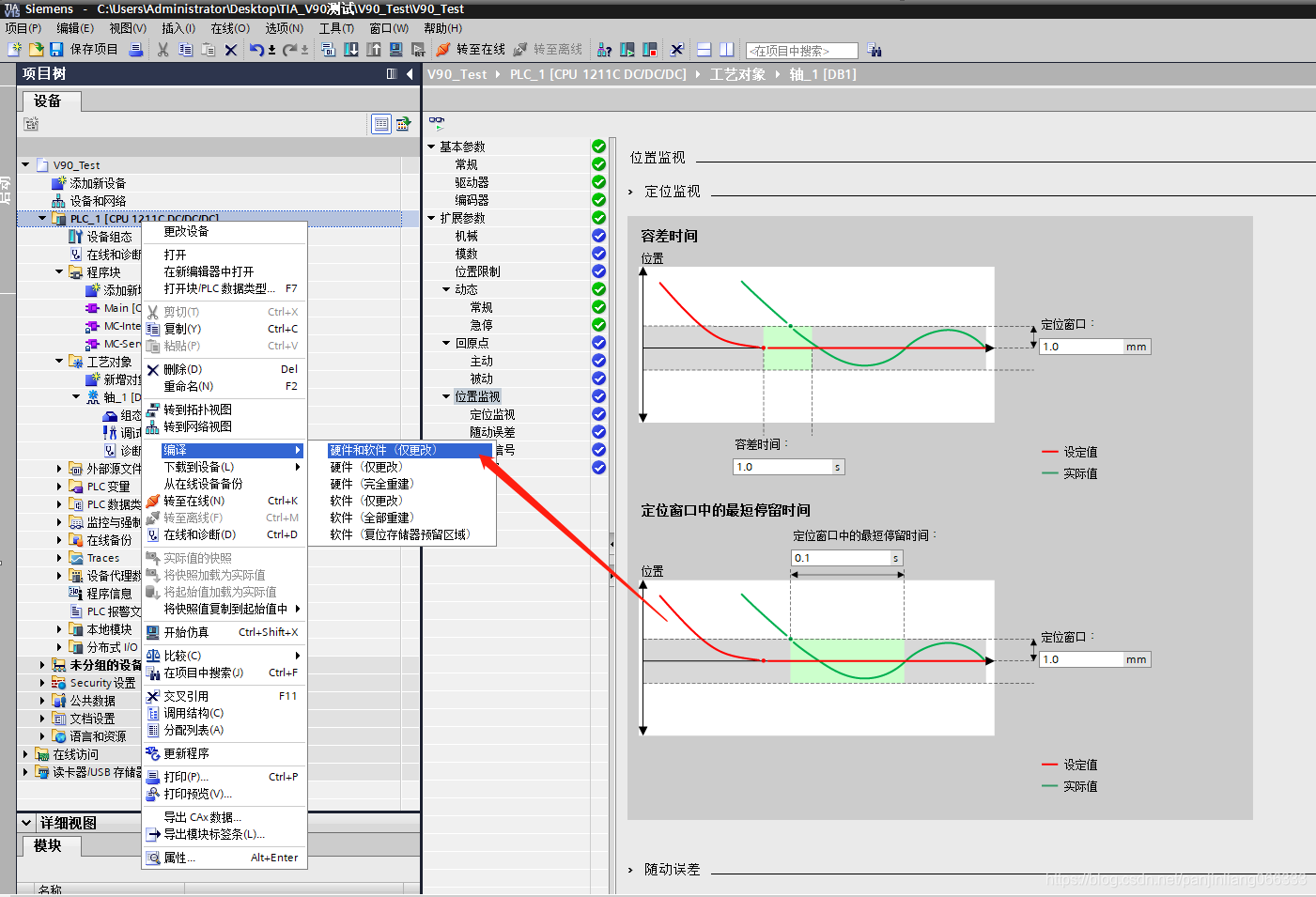Click the Cut scissors toolbar icon
Image resolution: width=1316 pixels, height=897 pixels.
coord(163,50)
